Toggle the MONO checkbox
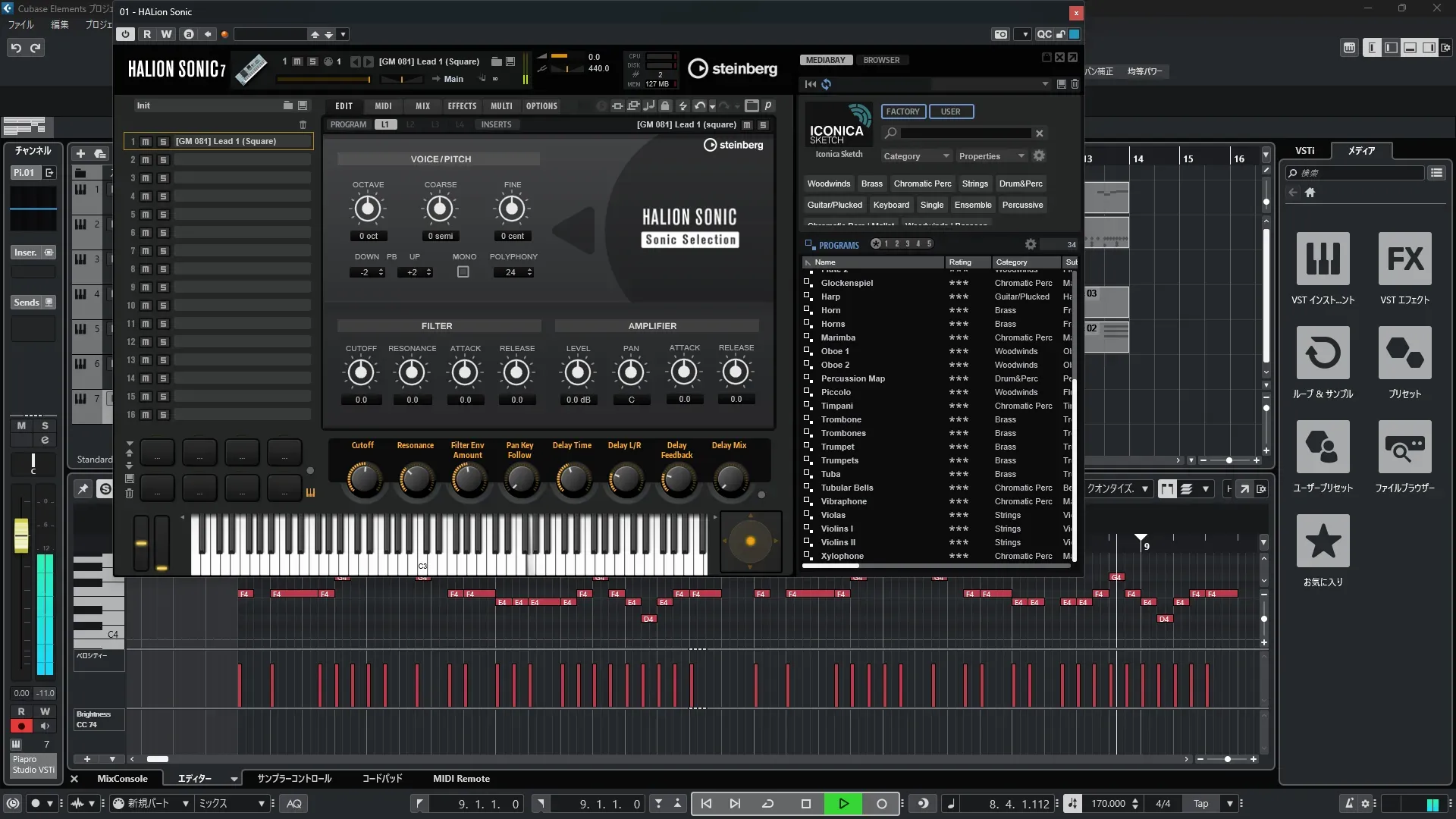The image size is (1456, 819). click(463, 272)
